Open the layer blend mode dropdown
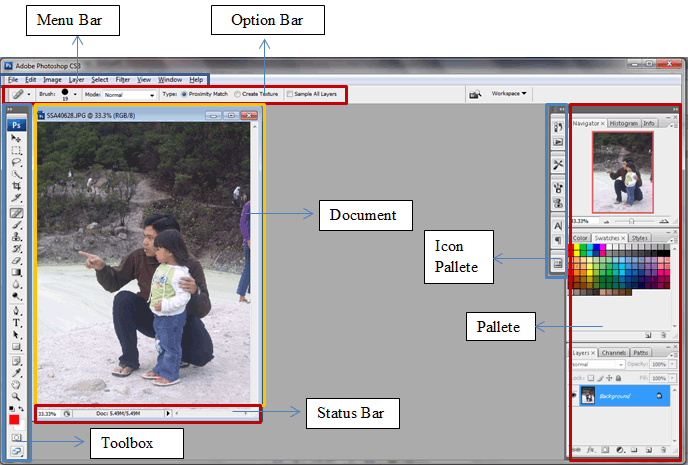 click(x=598, y=364)
